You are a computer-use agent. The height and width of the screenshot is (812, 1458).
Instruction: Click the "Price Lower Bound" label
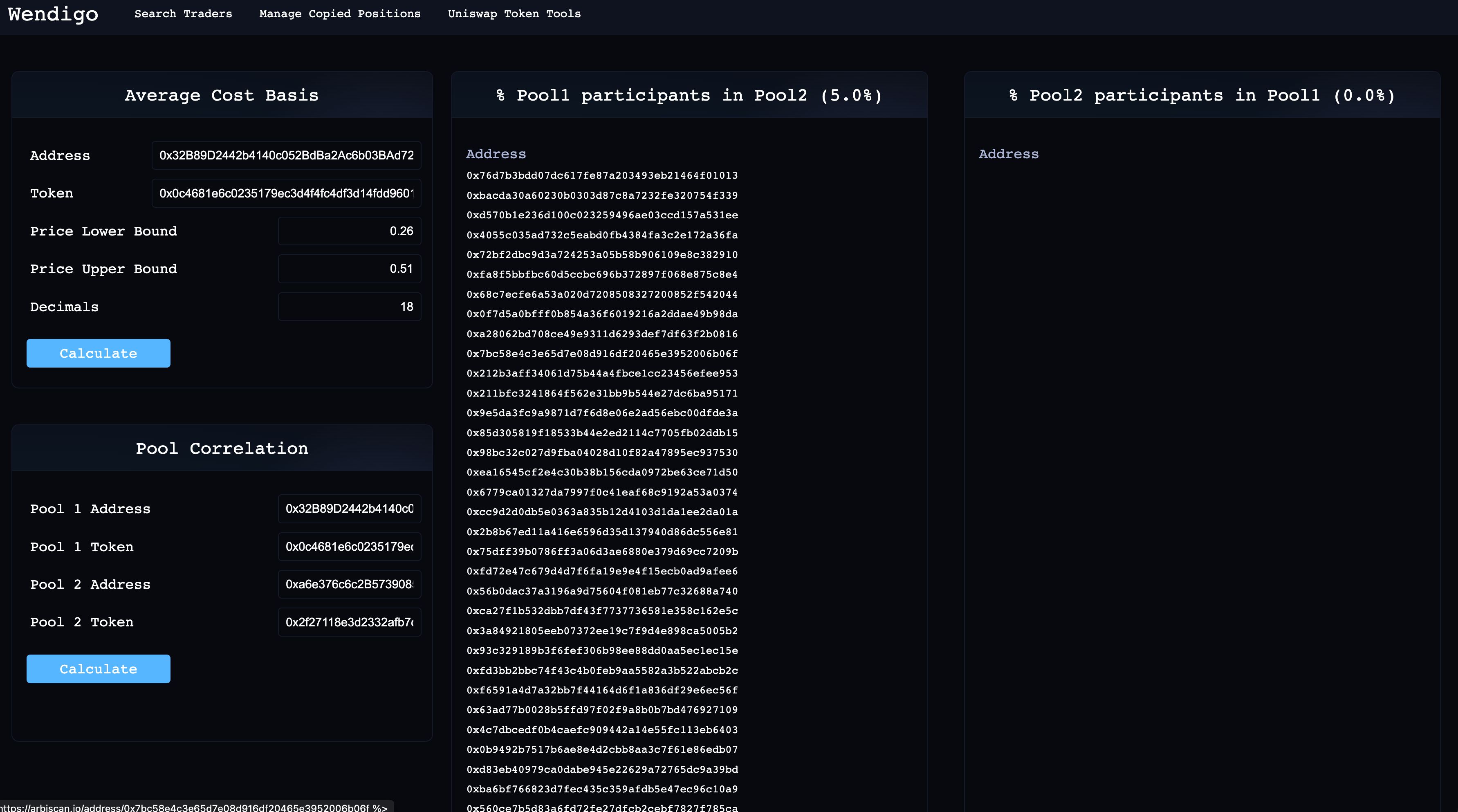(x=103, y=231)
